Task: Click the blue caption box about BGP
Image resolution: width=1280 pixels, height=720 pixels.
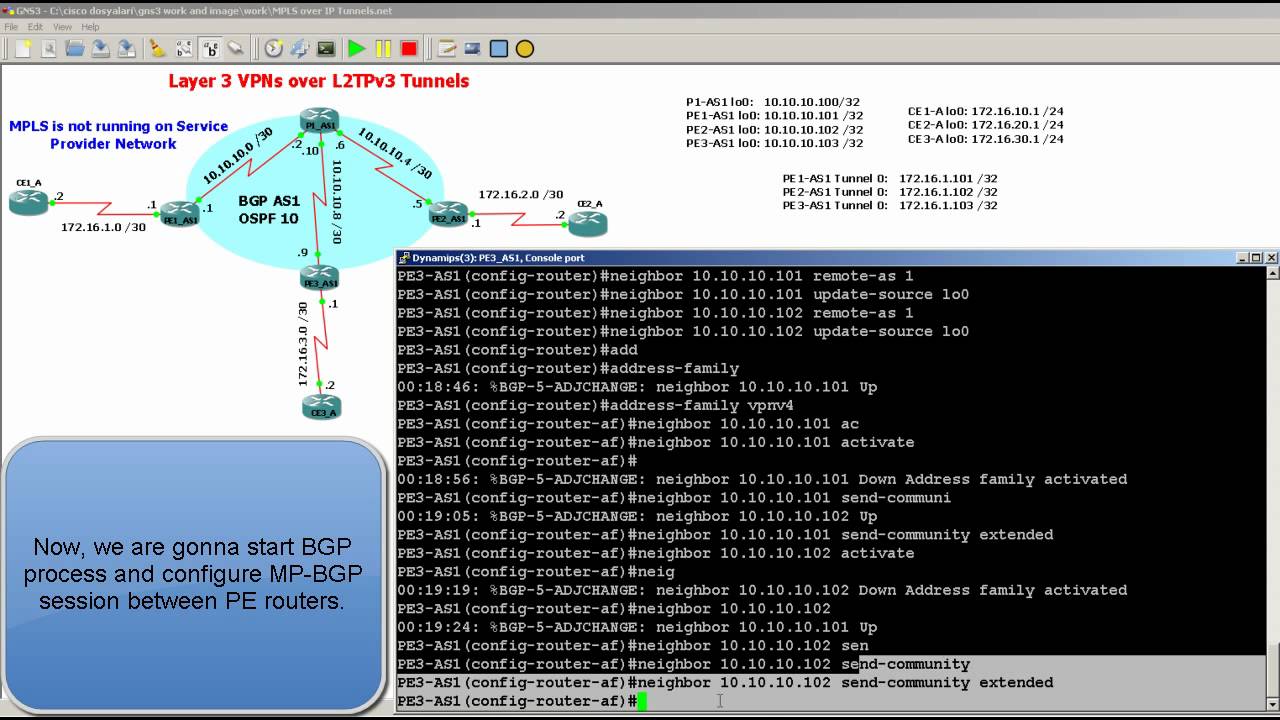Action: point(194,574)
